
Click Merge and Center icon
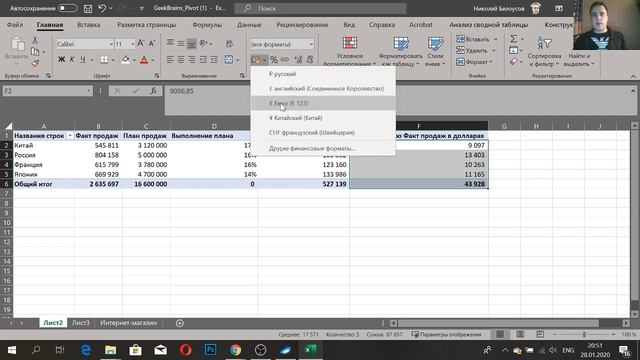point(229,60)
